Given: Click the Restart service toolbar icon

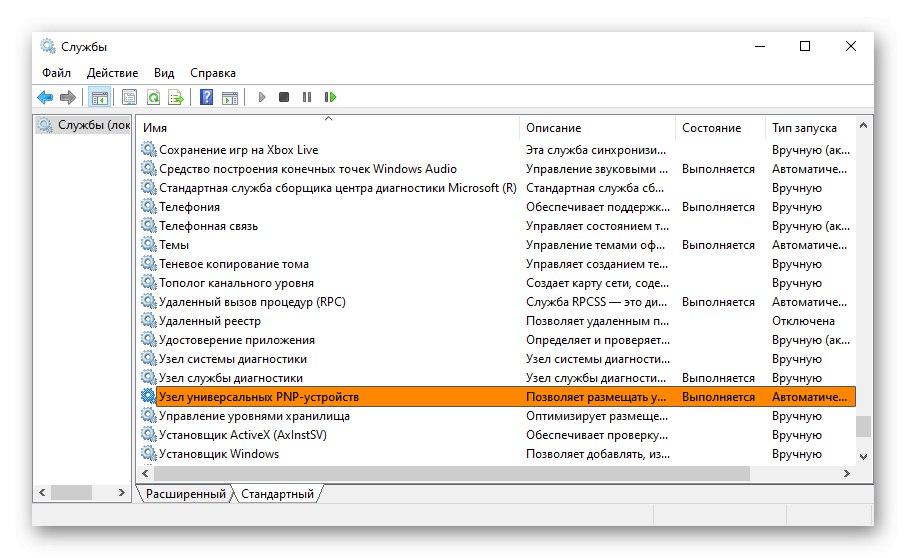Looking at the screenshot, I should point(330,97).
